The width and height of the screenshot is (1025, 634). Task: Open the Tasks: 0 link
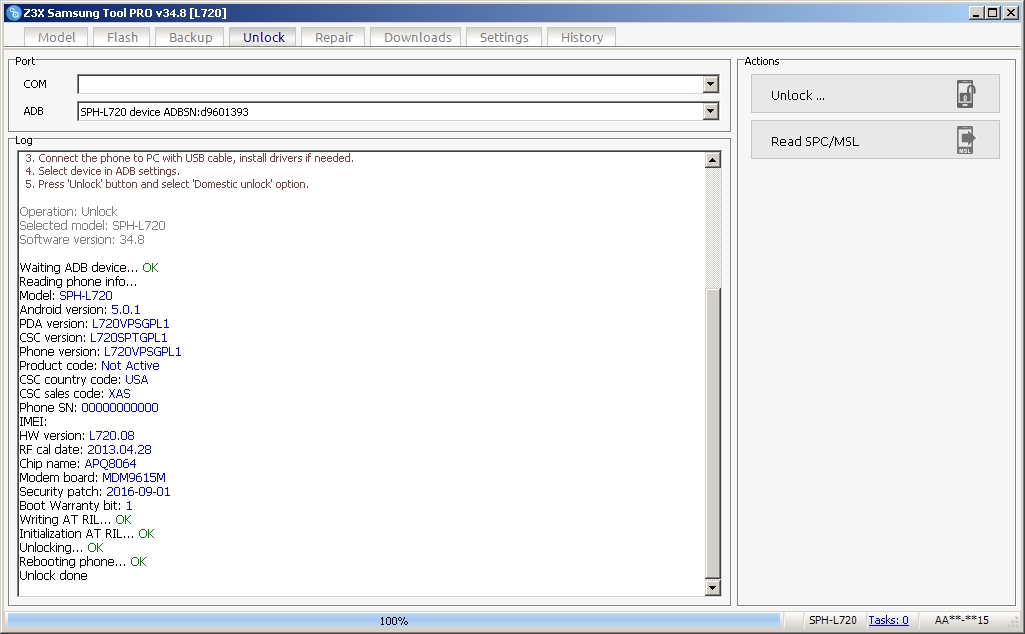[888, 620]
